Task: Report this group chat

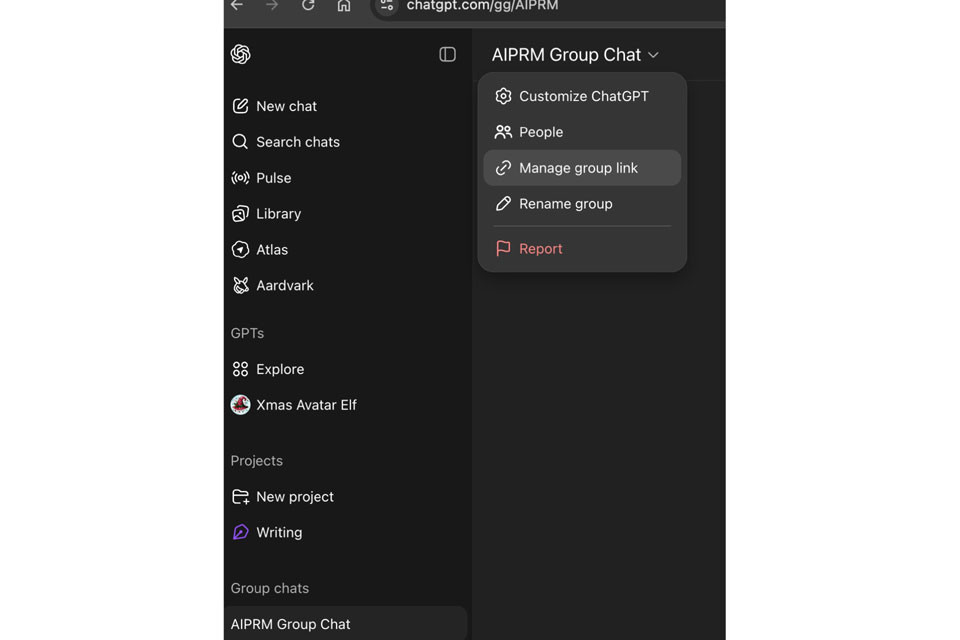Action: (540, 249)
